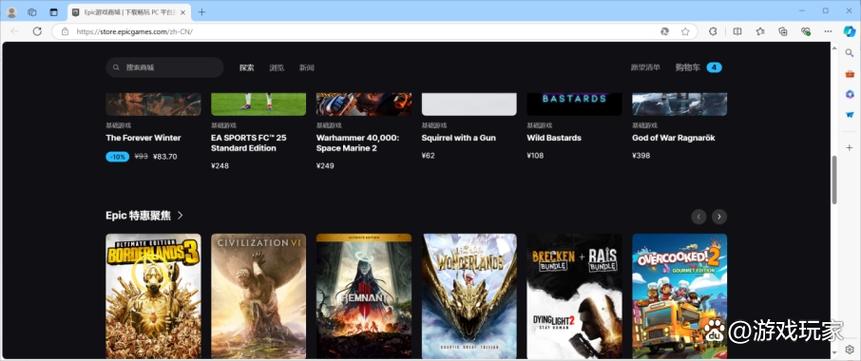The width and height of the screenshot is (861, 361).
Task: Open the Edge Copilot sidebar icon
Action: pos(849,31)
